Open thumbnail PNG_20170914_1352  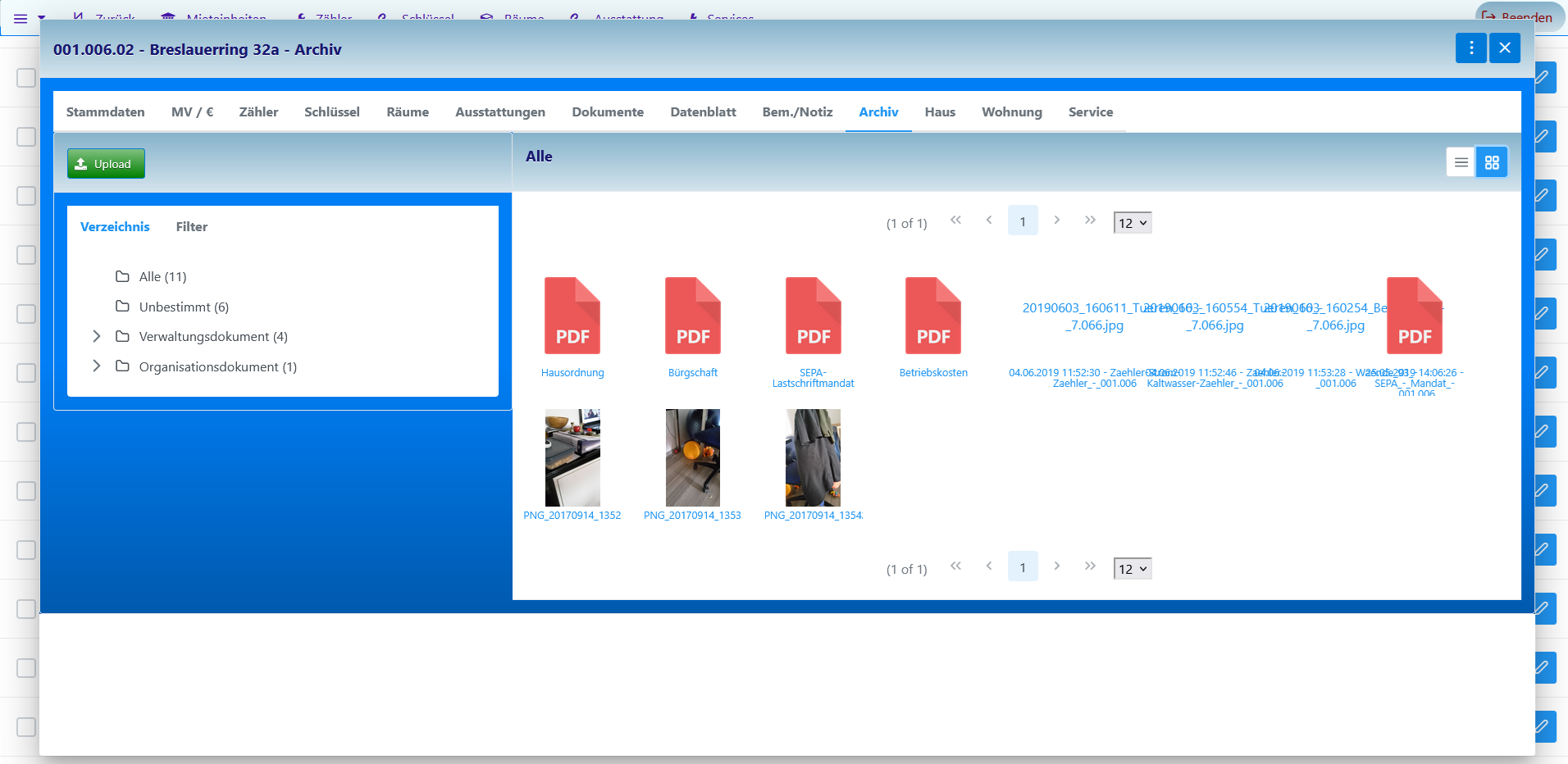[572, 457]
